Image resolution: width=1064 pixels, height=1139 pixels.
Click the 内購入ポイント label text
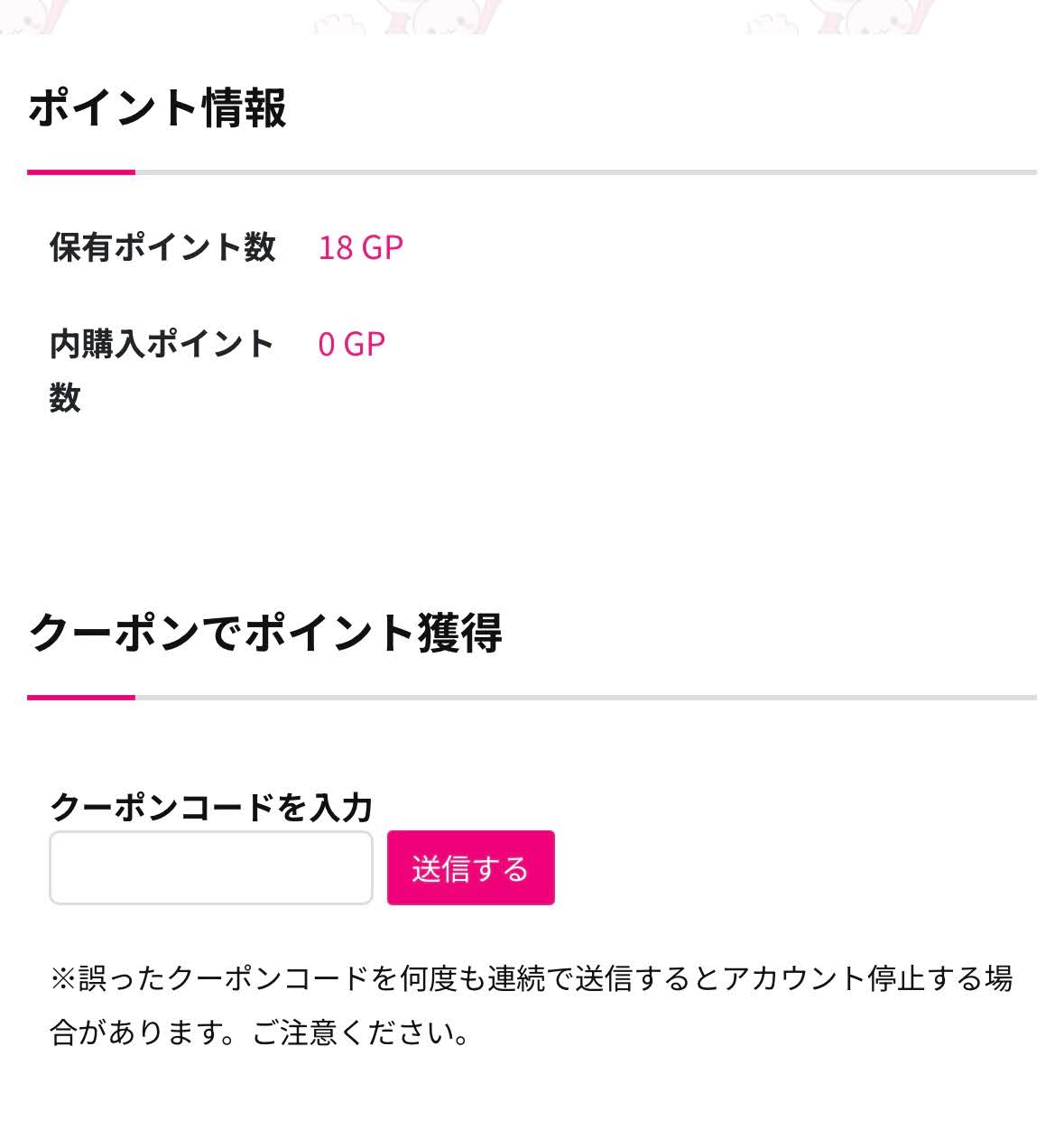162,344
